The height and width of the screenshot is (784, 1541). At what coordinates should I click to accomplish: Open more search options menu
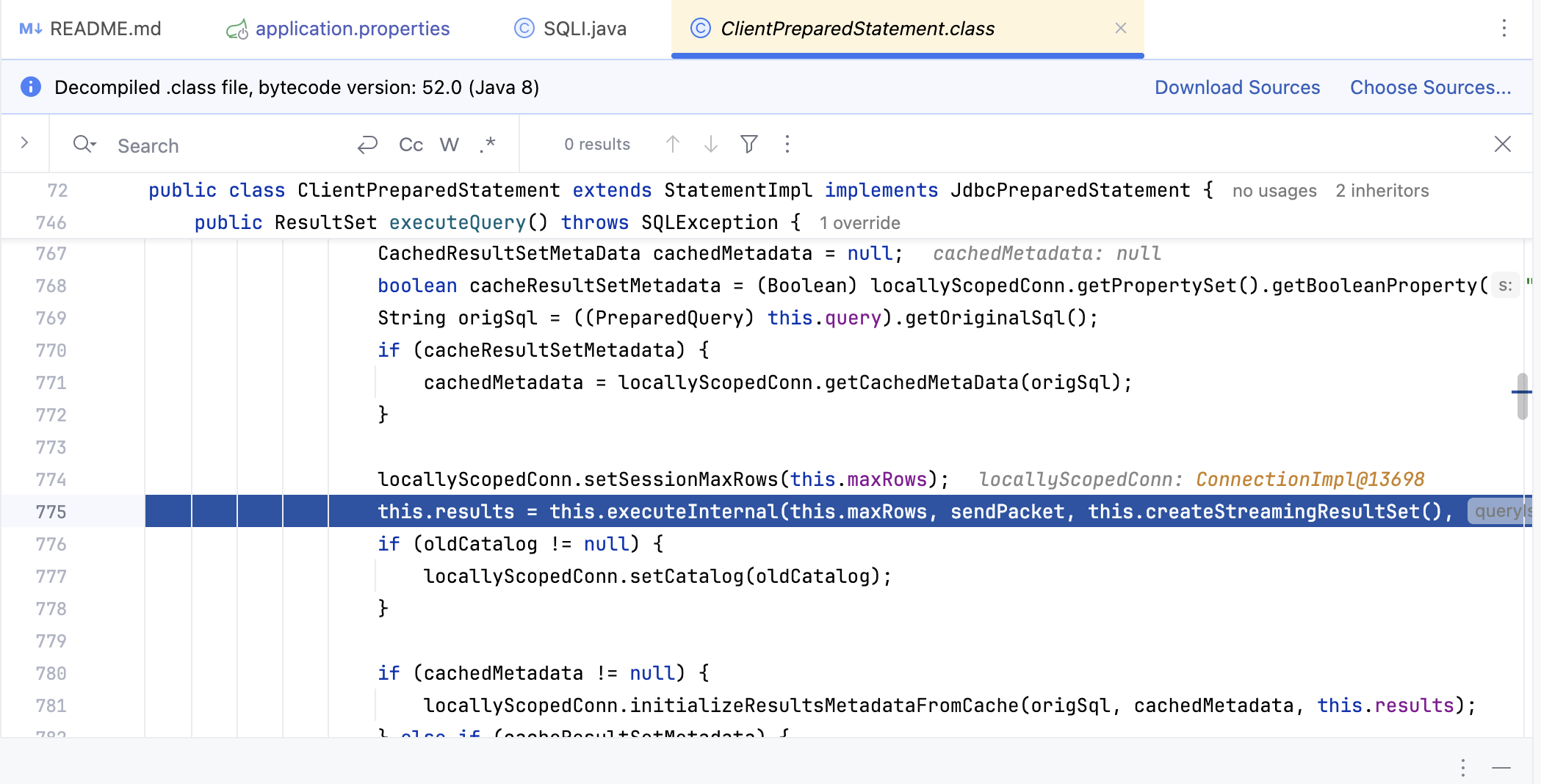coord(787,144)
